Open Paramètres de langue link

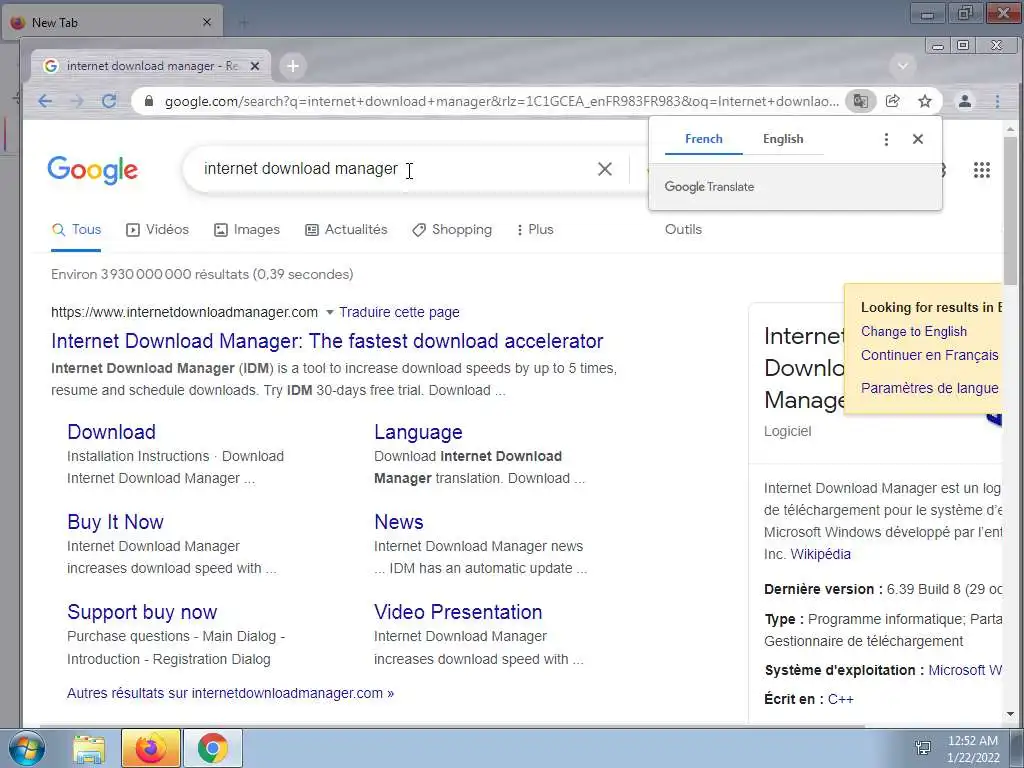(929, 389)
